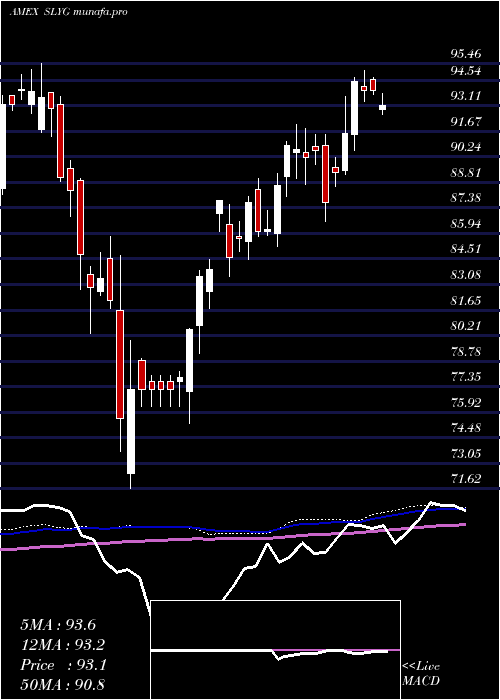Viewport: 500px width, 700px height.
Task: Select the 71.62 price axis label
Action: click(x=466, y=479)
